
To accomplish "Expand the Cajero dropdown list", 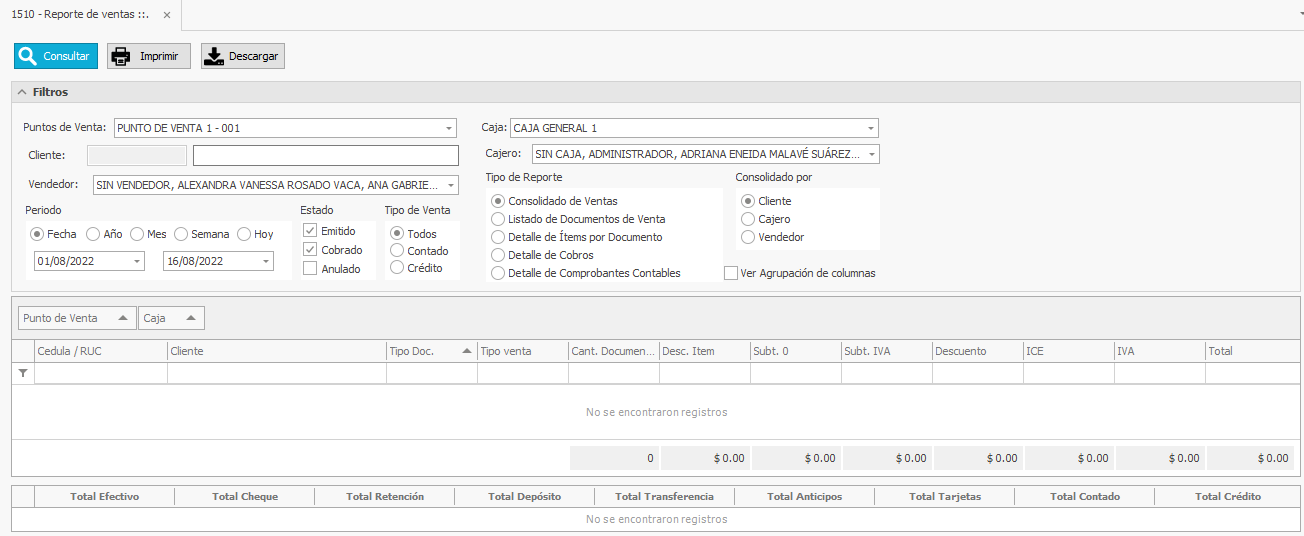I will tap(871, 154).
